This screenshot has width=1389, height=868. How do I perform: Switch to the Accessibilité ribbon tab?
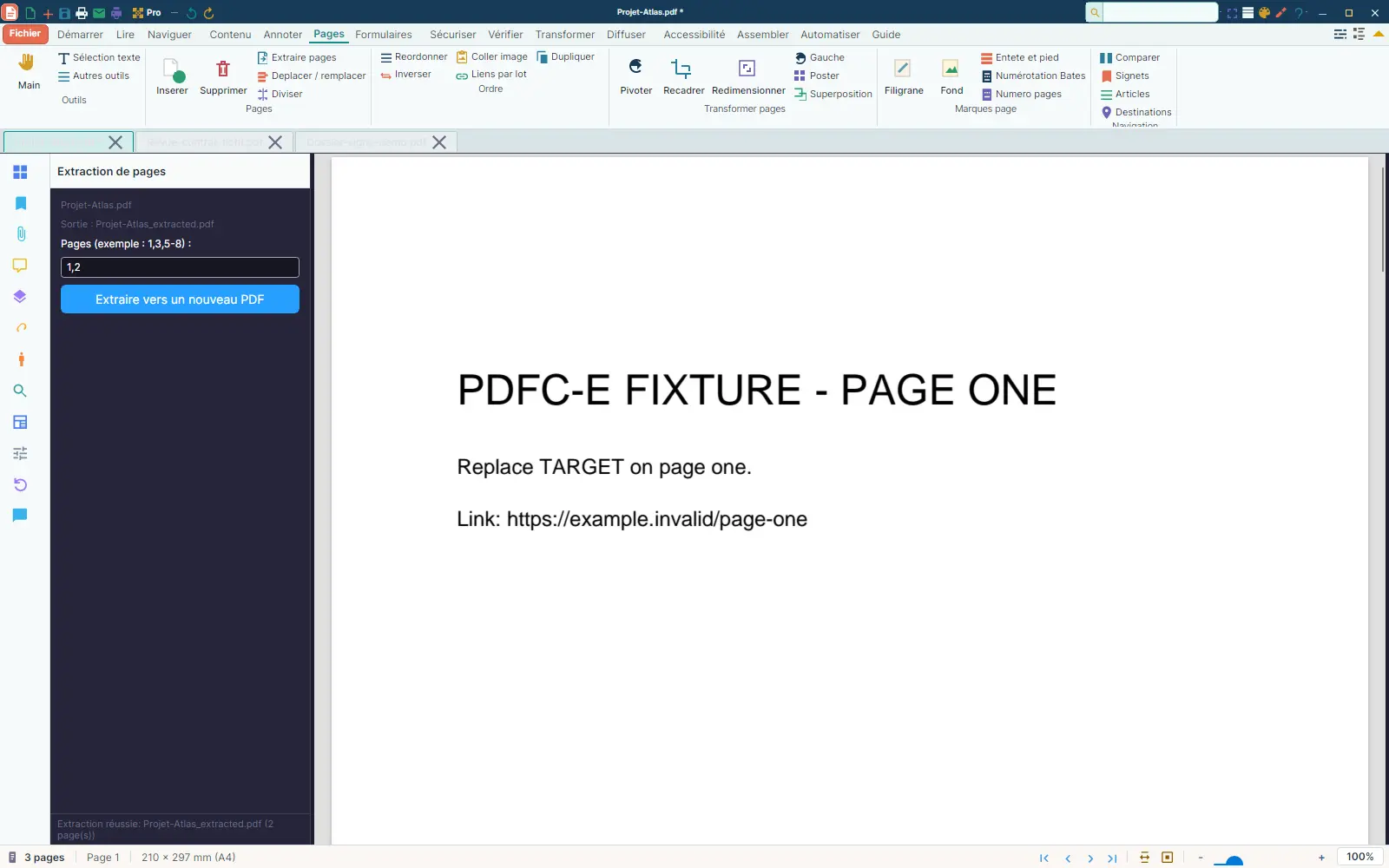(694, 35)
